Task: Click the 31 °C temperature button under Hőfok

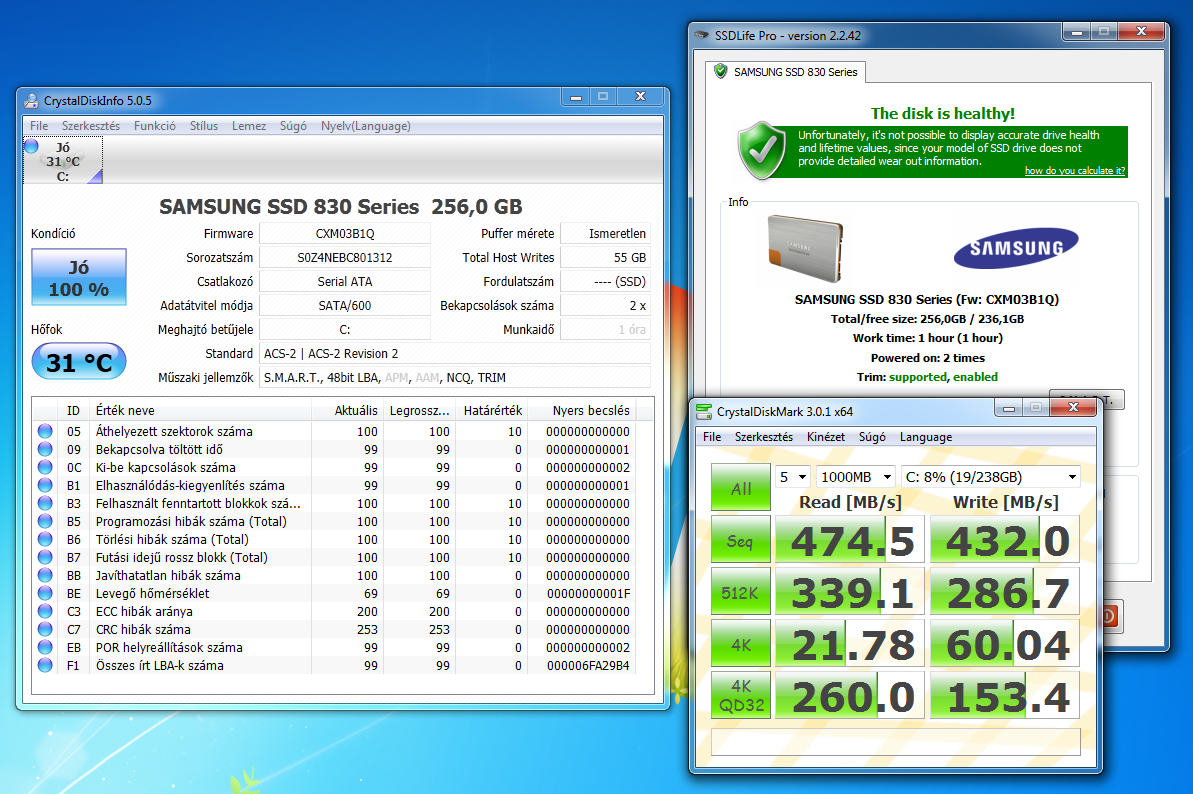Action: point(79,362)
